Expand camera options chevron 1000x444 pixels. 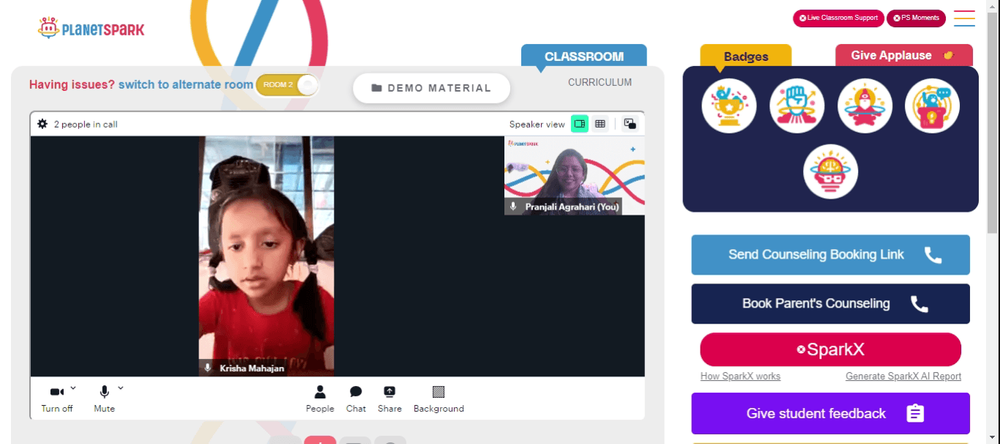point(73,387)
